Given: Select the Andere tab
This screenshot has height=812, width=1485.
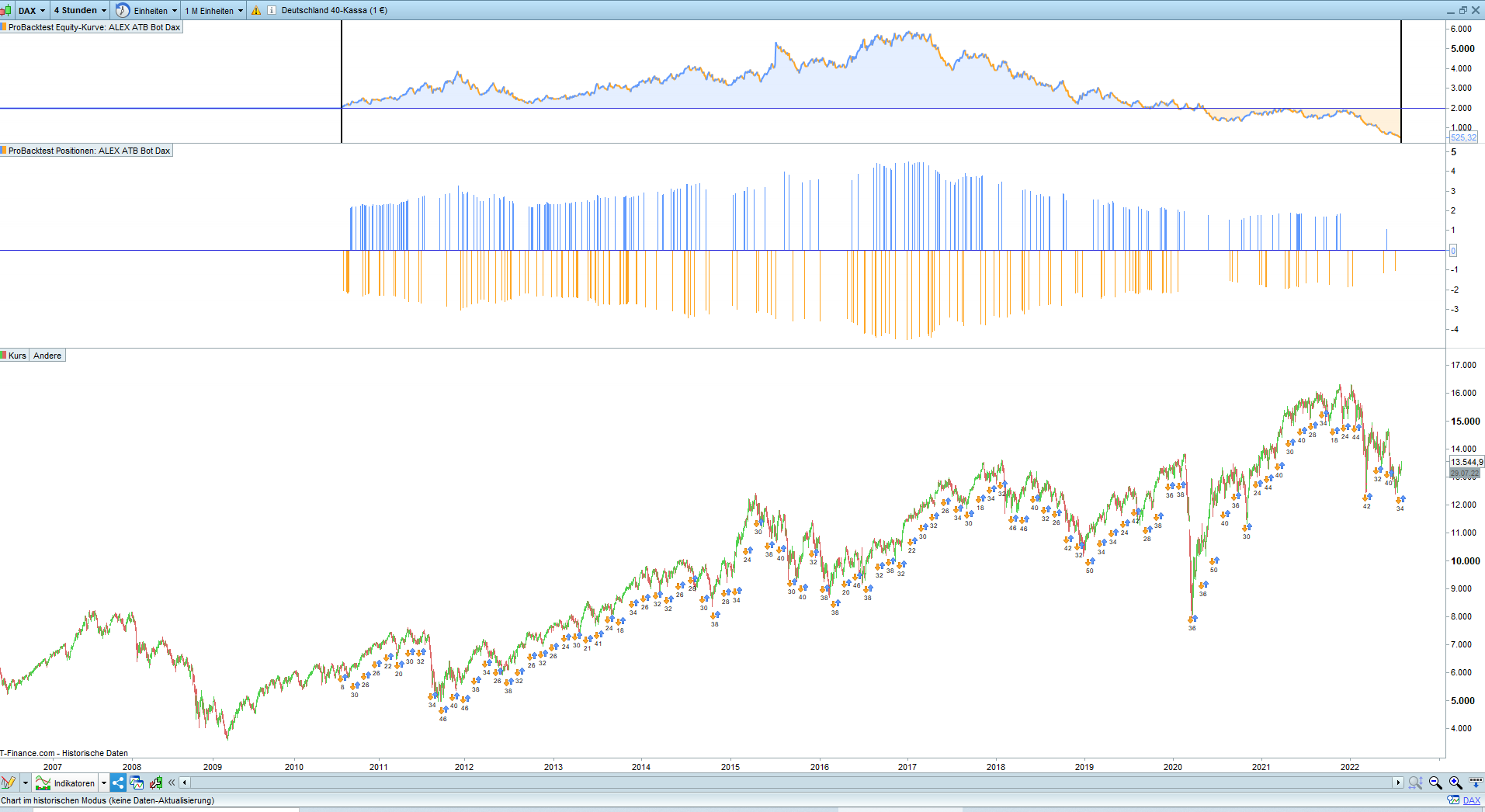Looking at the screenshot, I should 47,356.
